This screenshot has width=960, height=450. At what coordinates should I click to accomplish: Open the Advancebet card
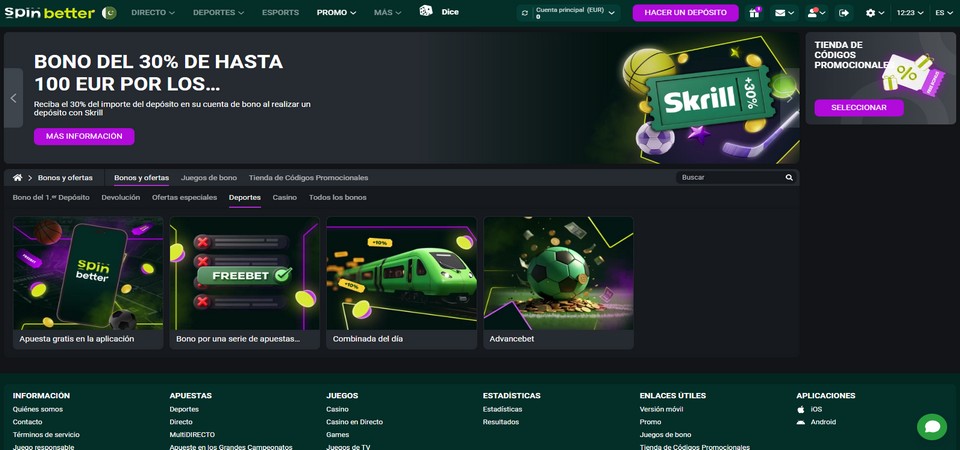[x=558, y=283]
